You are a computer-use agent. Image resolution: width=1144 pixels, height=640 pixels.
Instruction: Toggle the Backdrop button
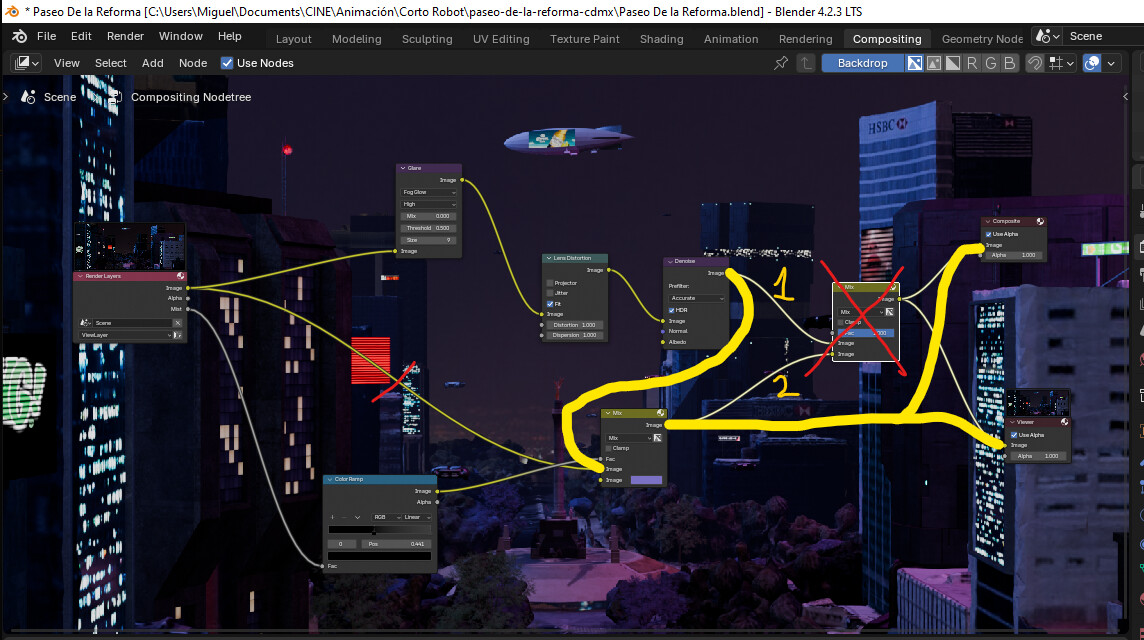862,63
